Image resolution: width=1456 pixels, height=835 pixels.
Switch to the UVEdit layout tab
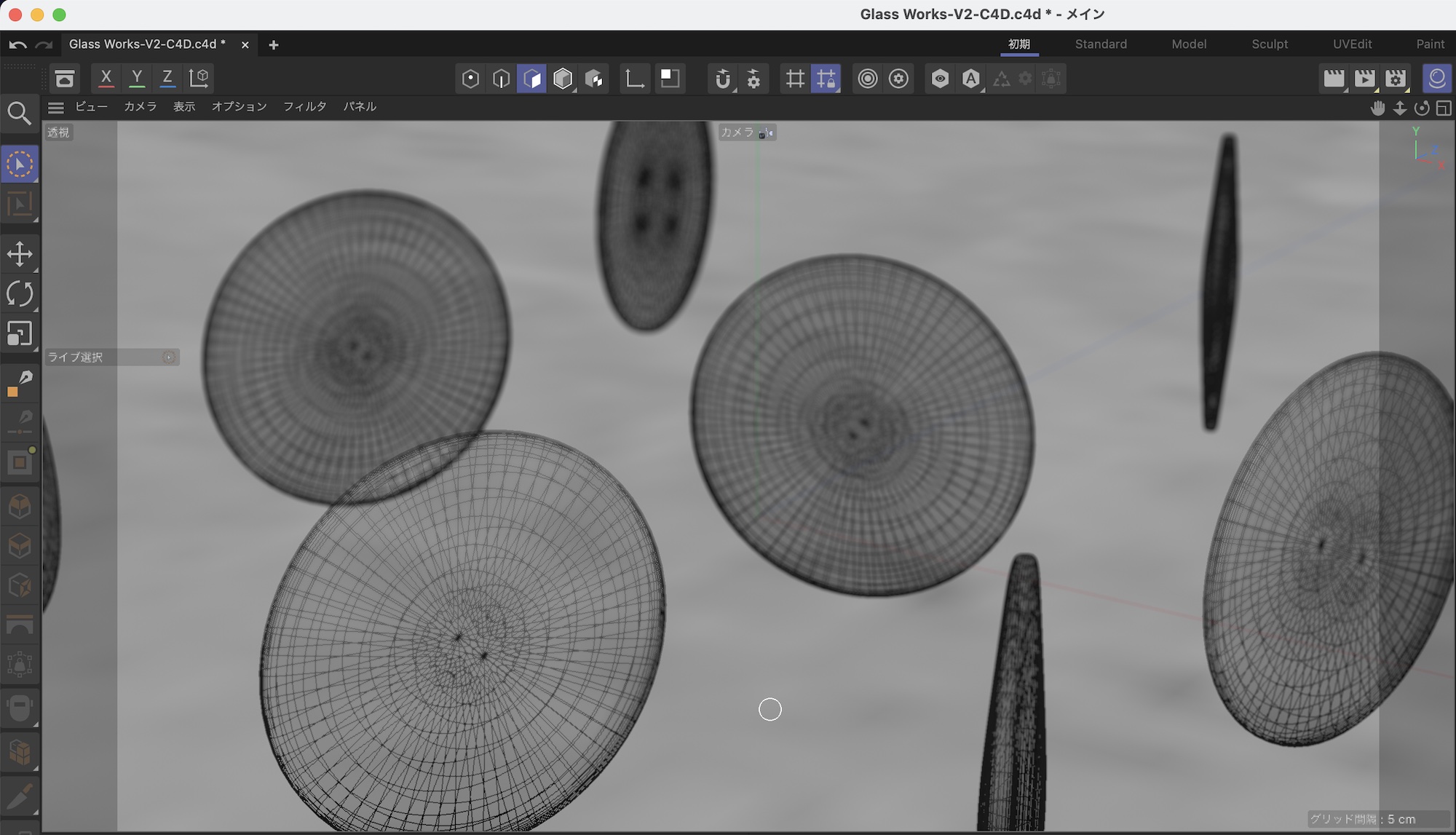pos(1352,44)
